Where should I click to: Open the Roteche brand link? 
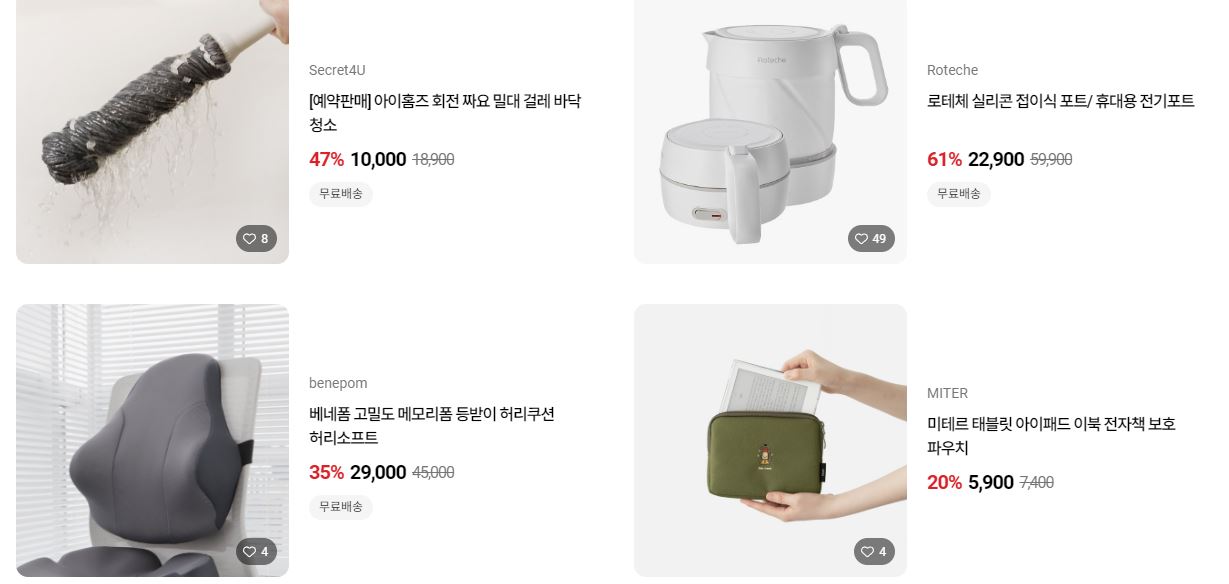click(952, 70)
